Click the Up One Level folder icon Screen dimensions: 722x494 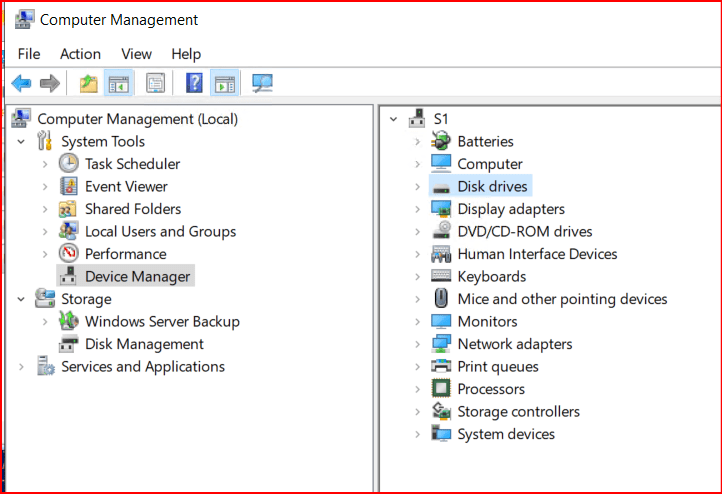click(x=89, y=83)
